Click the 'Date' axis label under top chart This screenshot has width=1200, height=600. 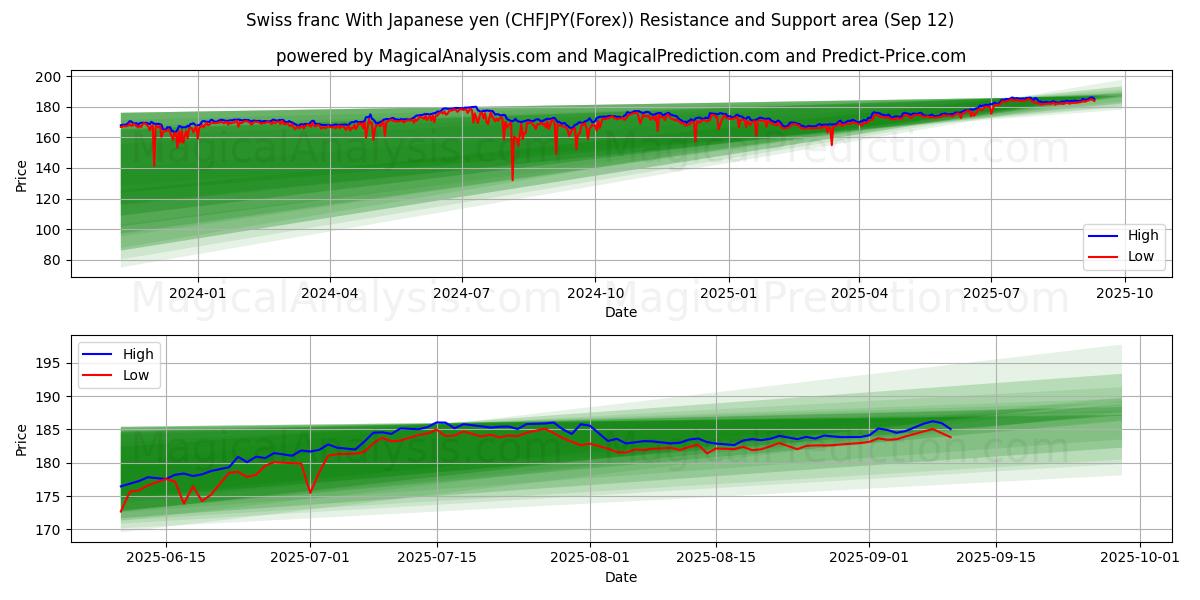pos(620,313)
